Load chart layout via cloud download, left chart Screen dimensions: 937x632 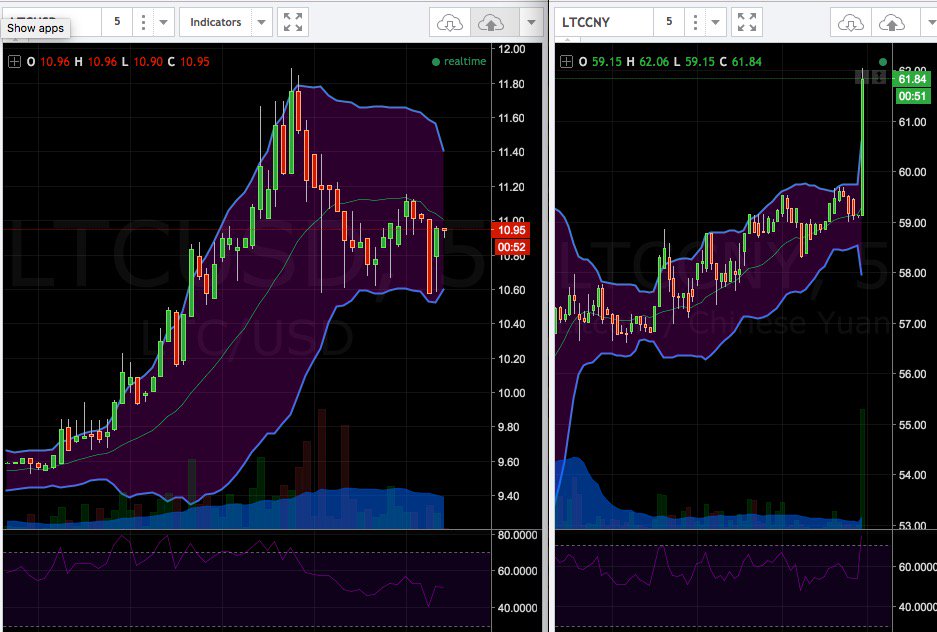(449, 23)
